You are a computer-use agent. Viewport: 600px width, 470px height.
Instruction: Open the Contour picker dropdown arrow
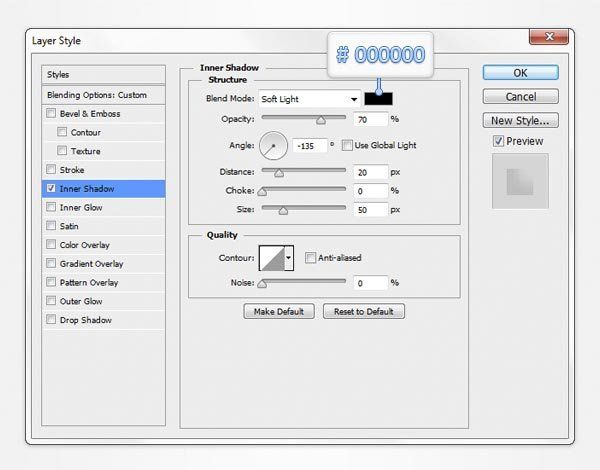289,258
